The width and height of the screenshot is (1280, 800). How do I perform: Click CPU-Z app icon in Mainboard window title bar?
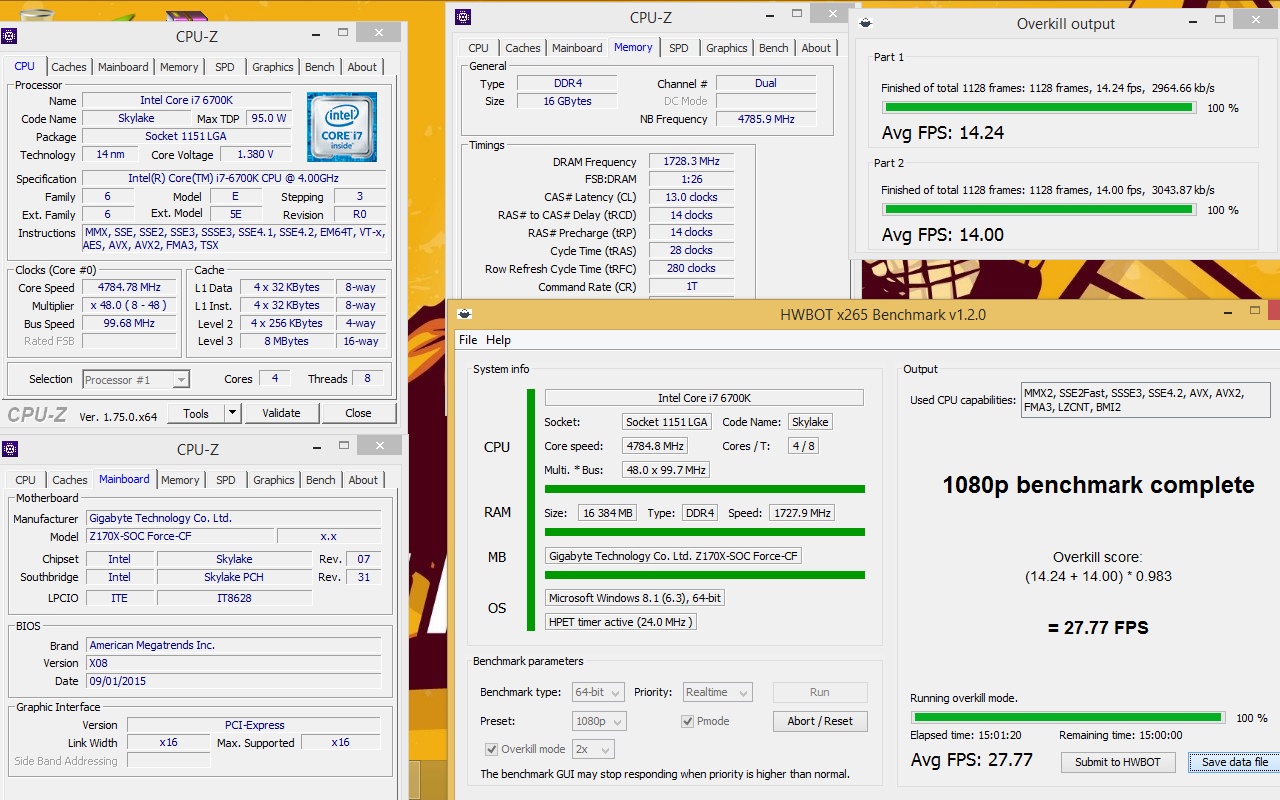(x=9, y=449)
